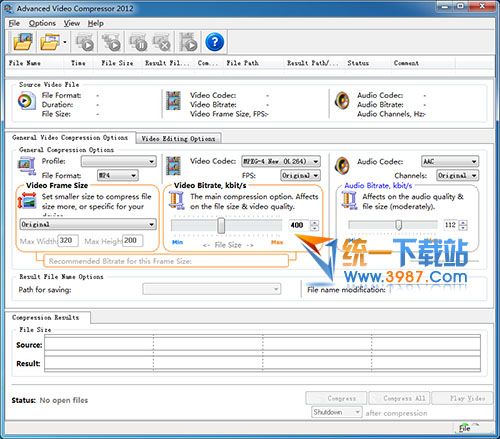Click the video bitrate spinner arrows
The image size is (500, 439).
(x=314, y=225)
